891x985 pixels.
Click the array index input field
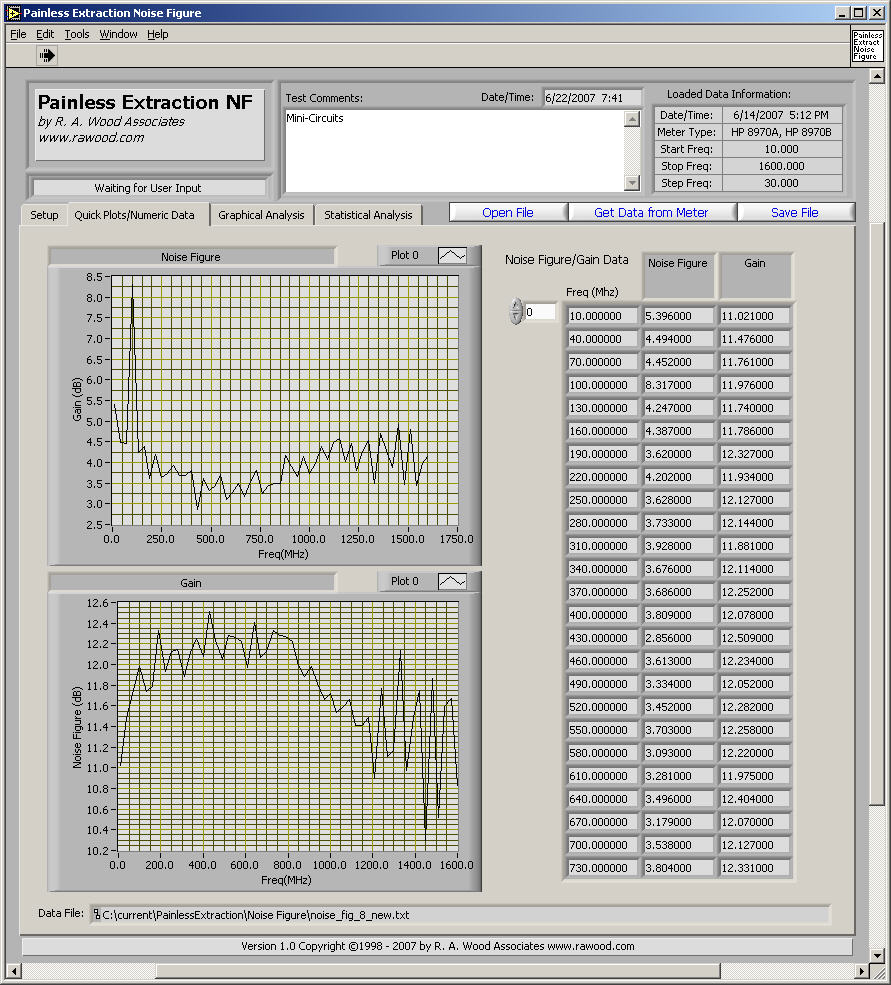tap(540, 312)
